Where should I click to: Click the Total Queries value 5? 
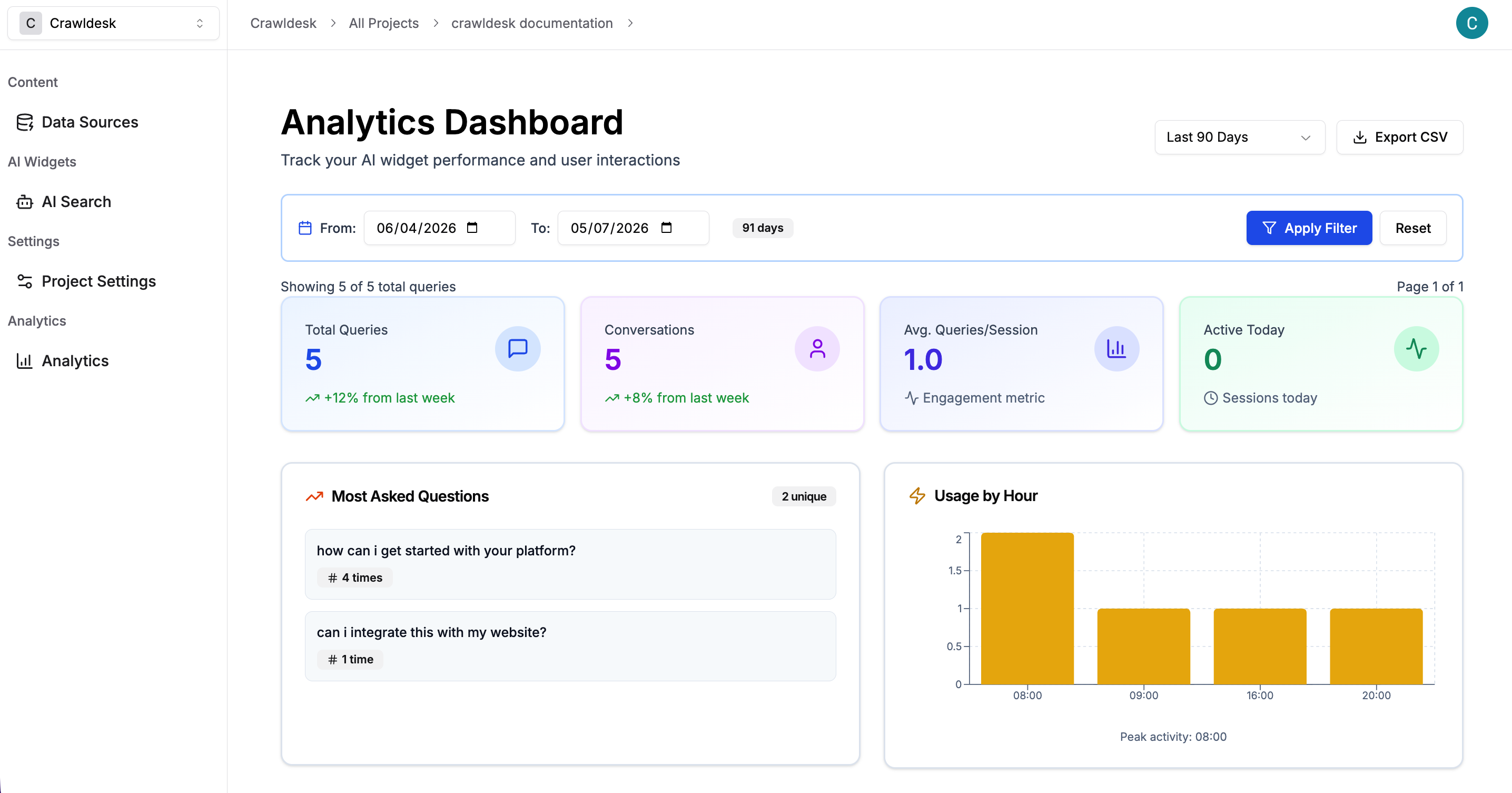(313, 359)
